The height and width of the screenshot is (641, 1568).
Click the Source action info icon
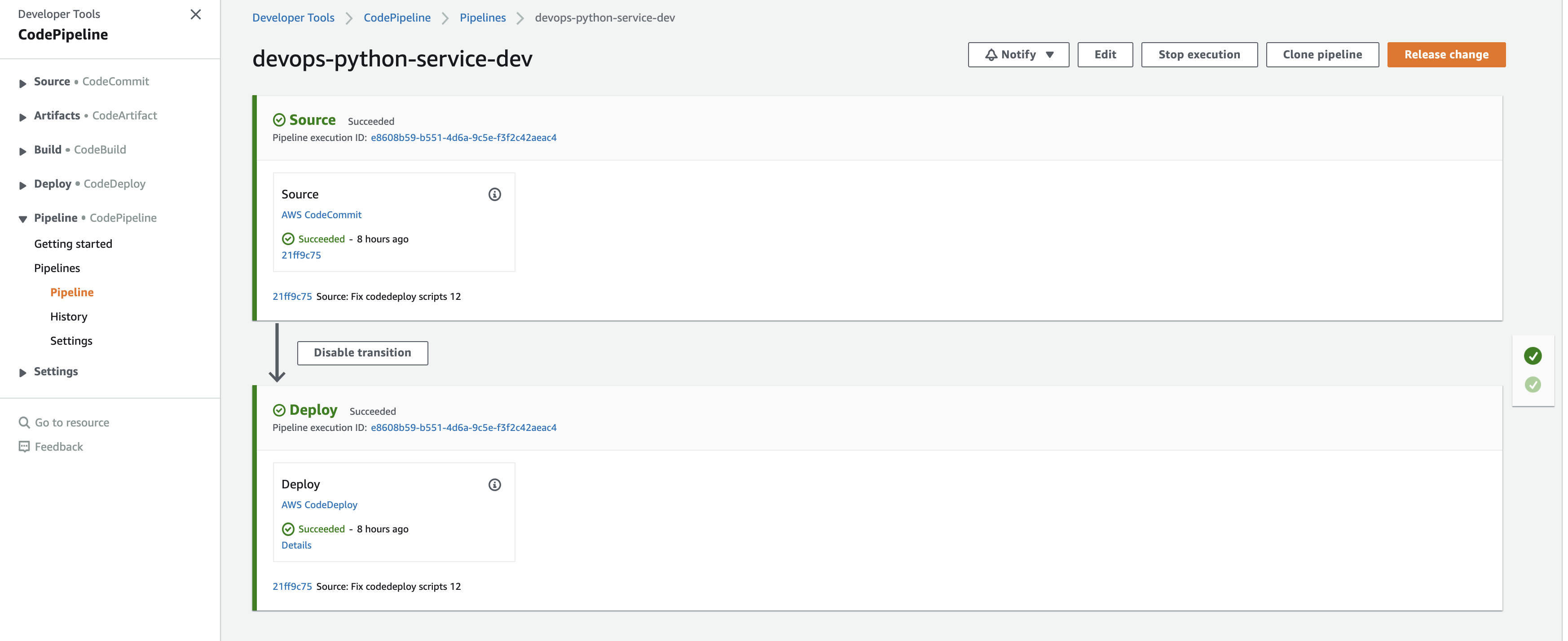(x=494, y=194)
